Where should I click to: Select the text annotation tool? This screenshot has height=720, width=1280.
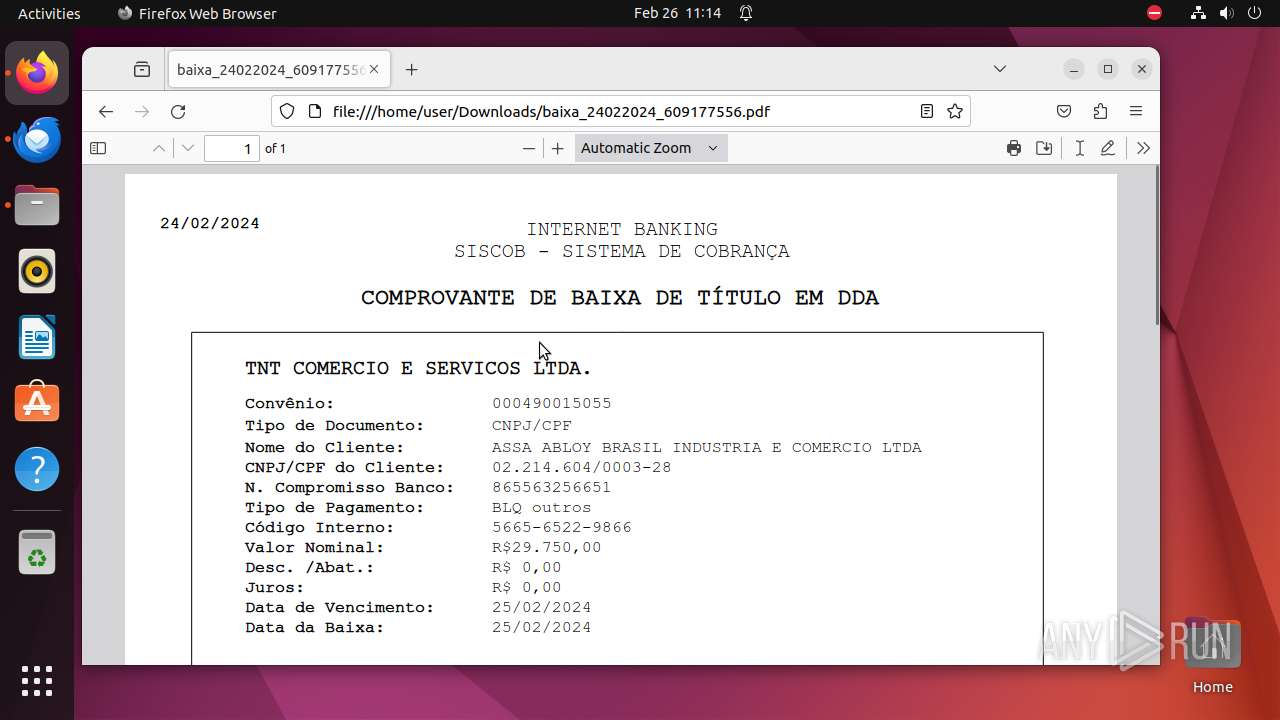(1079, 148)
